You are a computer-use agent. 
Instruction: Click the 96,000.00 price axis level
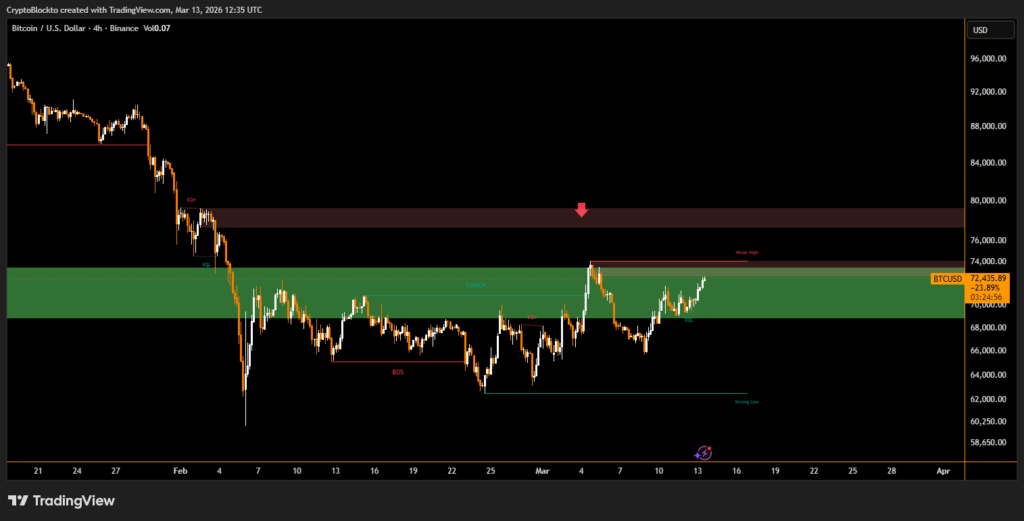(988, 59)
